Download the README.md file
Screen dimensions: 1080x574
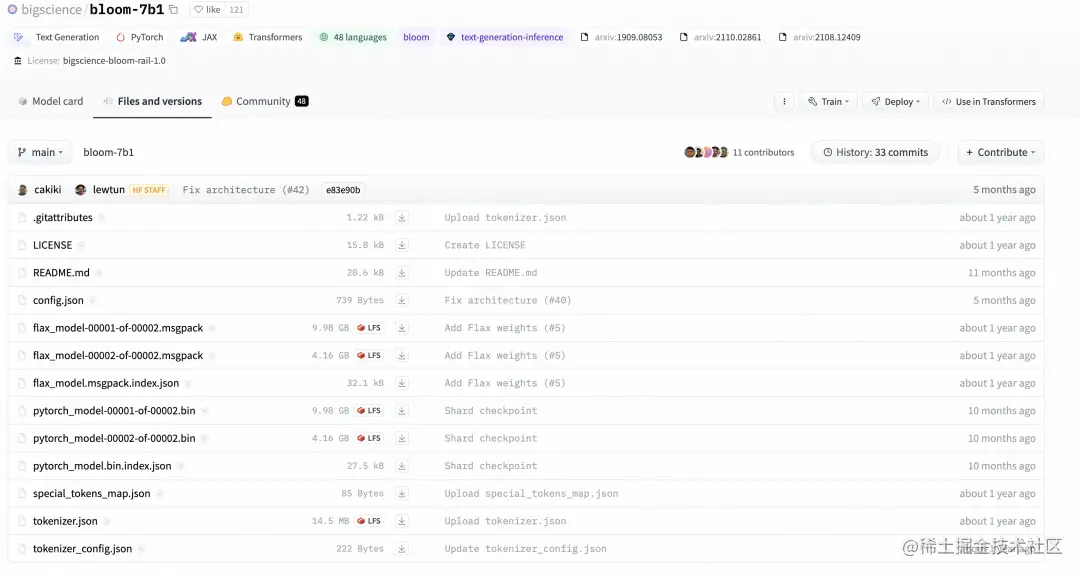pyautogui.click(x=402, y=272)
